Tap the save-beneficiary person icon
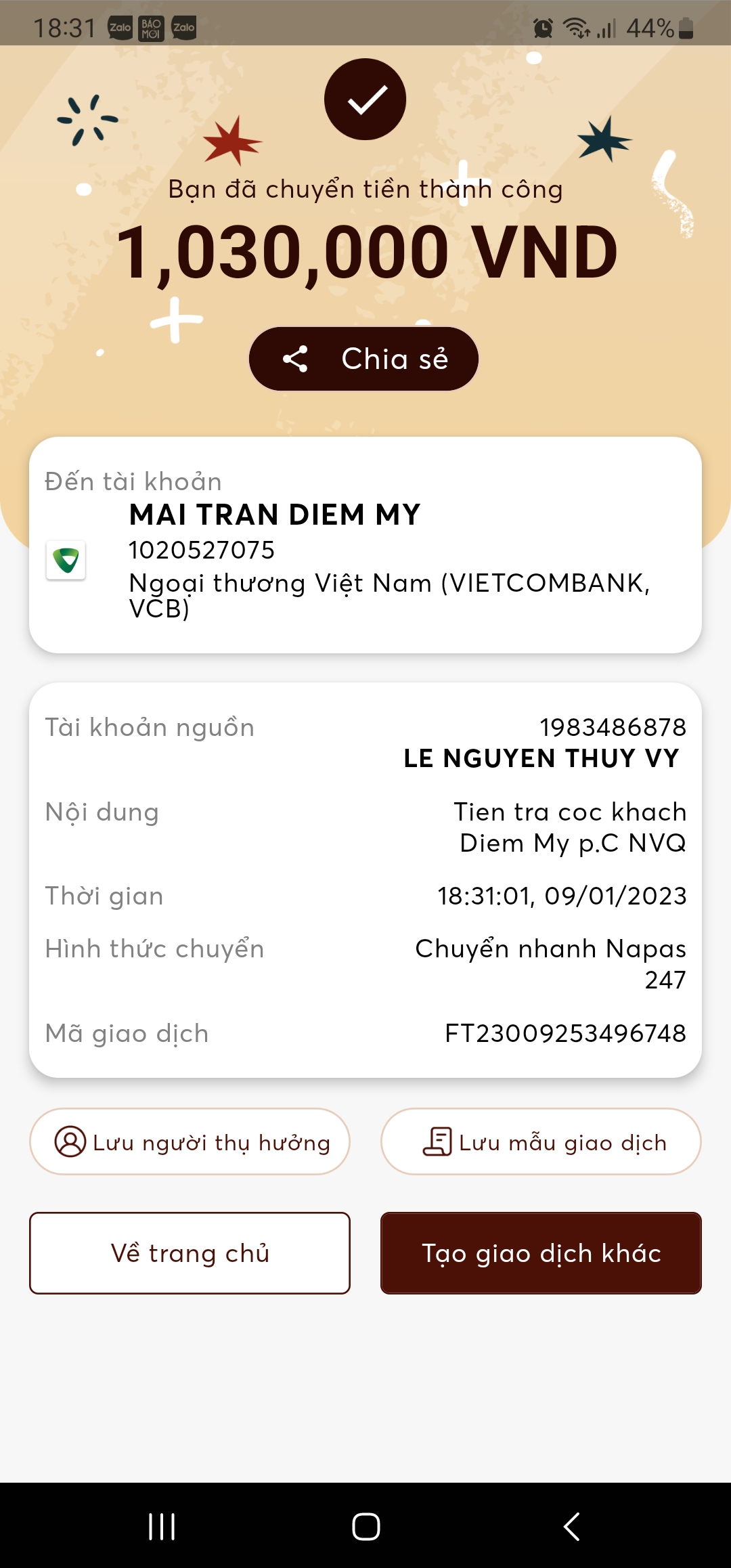 coord(70,1141)
